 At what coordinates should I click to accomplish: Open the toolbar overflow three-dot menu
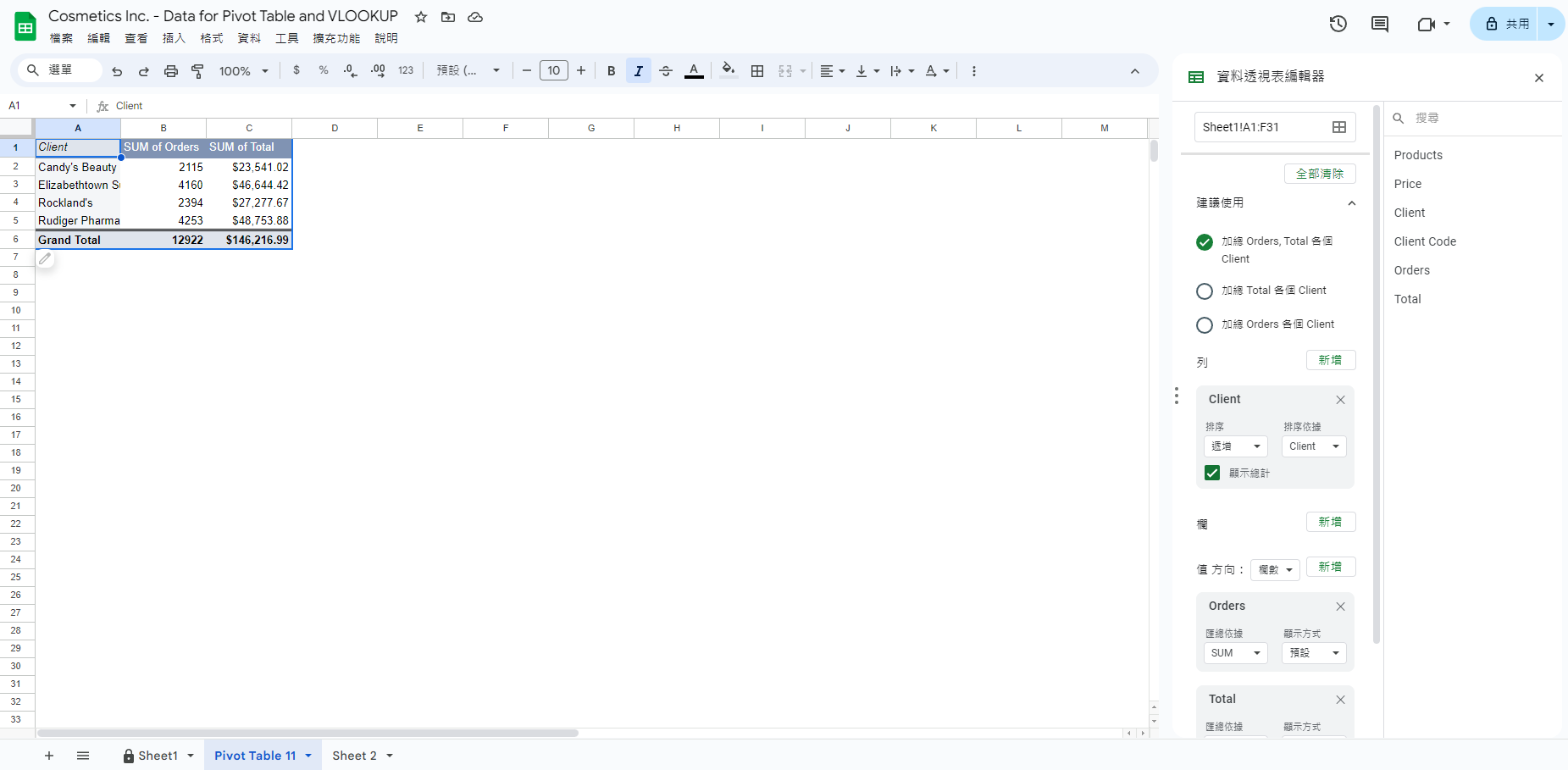(x=974, y=71)
